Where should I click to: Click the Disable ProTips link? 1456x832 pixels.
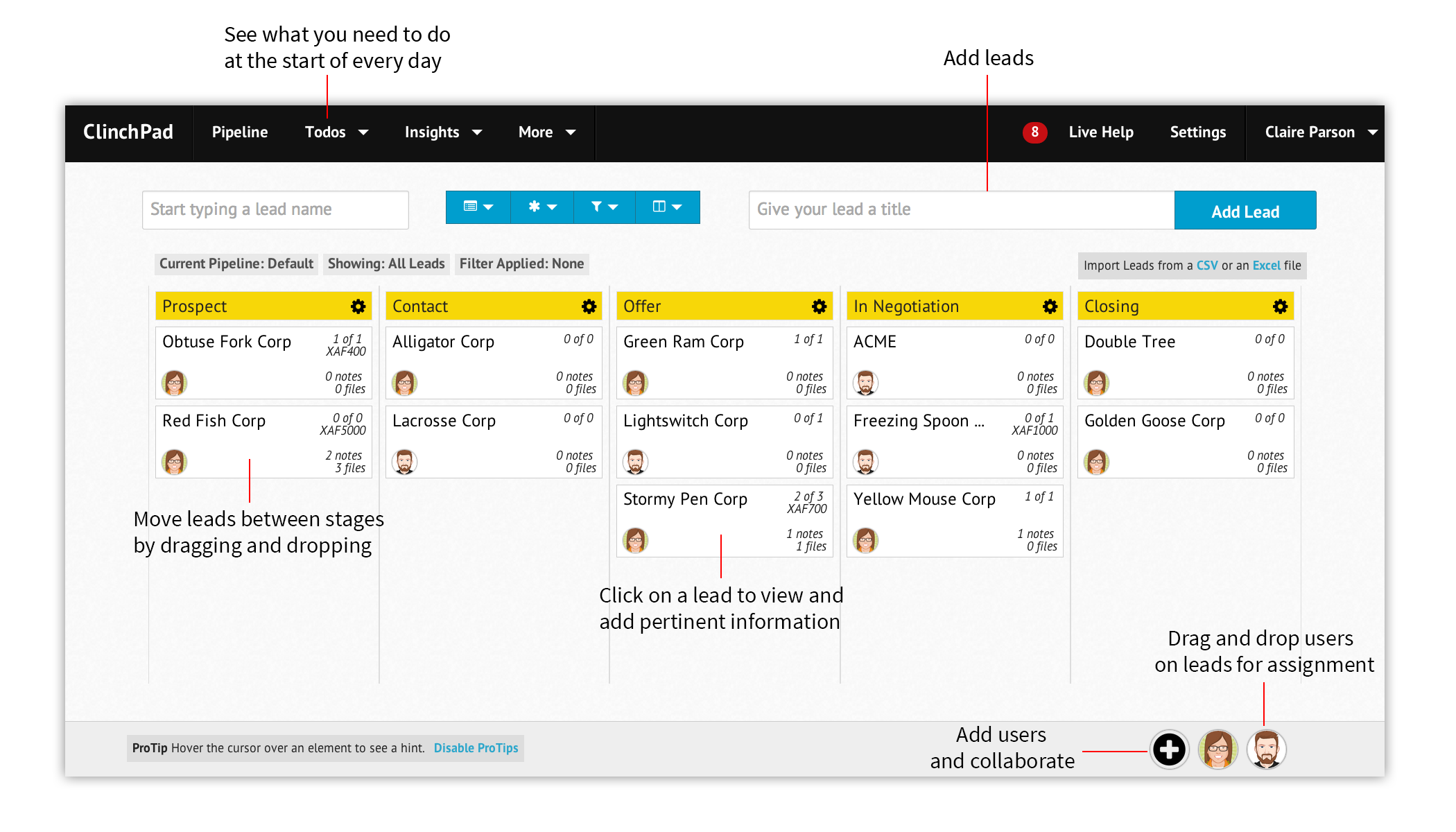476,748
